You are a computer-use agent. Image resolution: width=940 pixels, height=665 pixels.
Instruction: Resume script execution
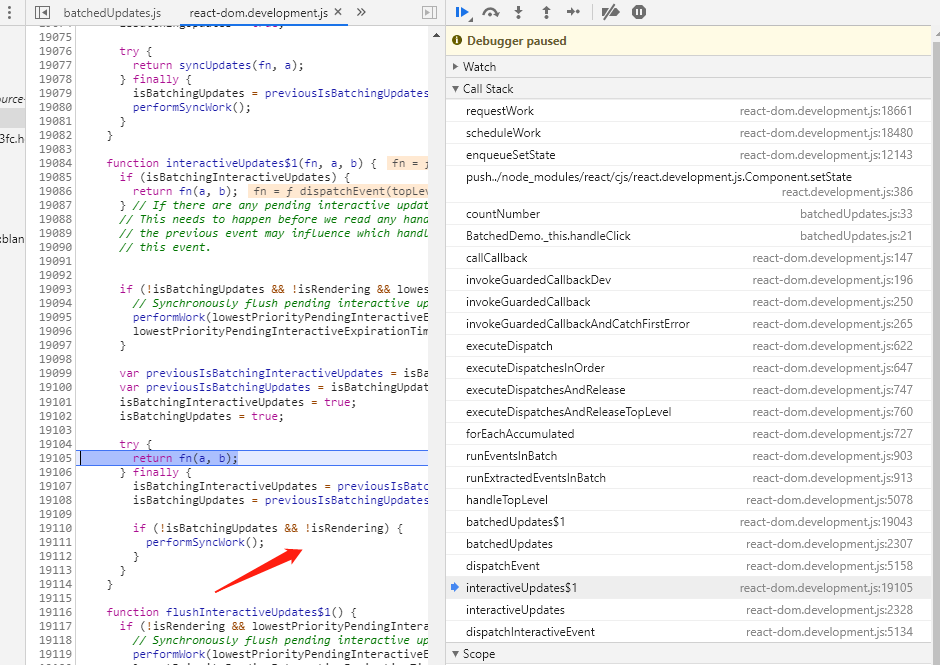click(461, 12)
